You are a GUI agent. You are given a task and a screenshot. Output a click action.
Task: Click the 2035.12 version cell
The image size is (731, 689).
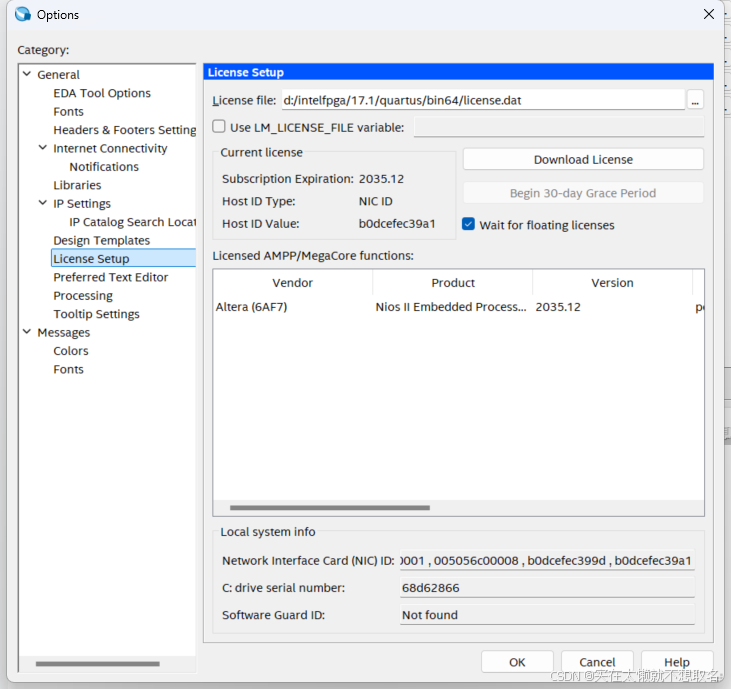558,307
